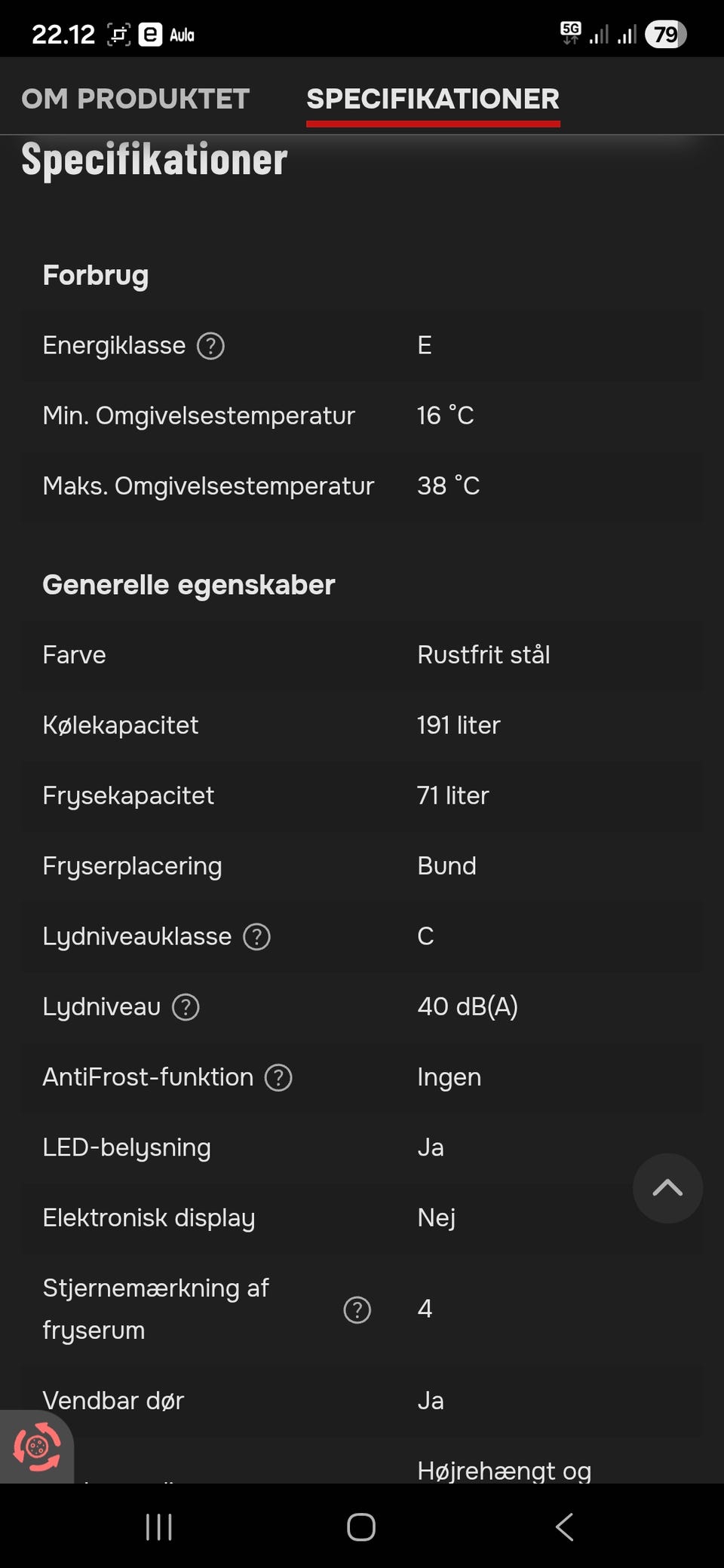Image resolution: width=724 pixels, height=1568 pixels.
Task: Tap the Generelle egenskaber heading
Action: (189, 585)
